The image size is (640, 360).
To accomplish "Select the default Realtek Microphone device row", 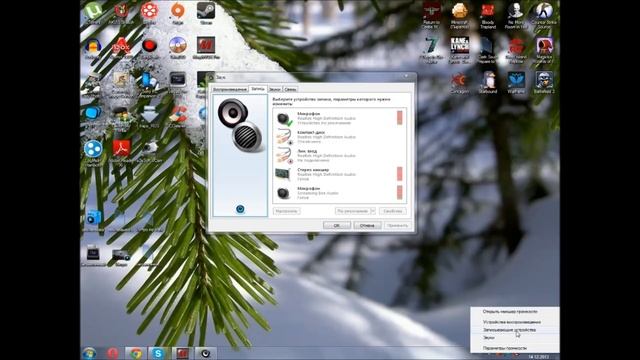I will (x=339, y=118).
